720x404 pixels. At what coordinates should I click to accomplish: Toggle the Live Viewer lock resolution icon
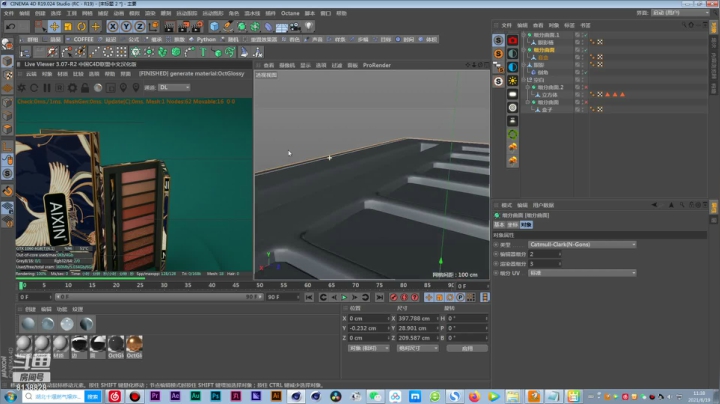click(x=85, y=87)
